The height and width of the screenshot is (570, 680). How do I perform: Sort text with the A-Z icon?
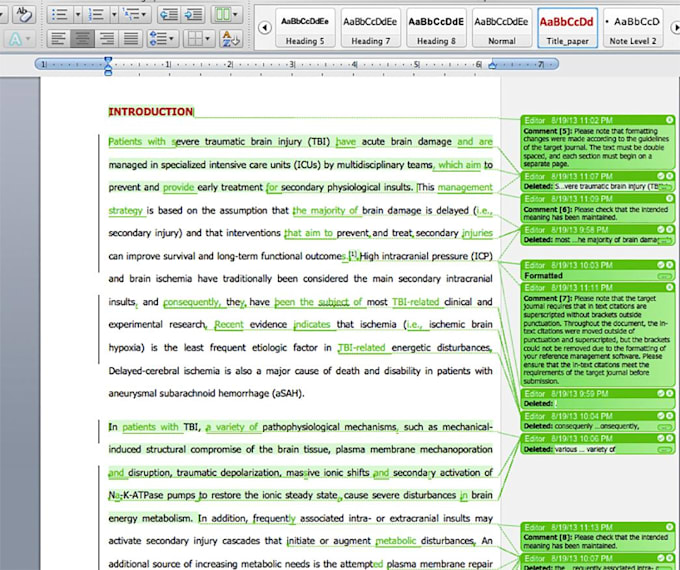(x=230, y=39)
